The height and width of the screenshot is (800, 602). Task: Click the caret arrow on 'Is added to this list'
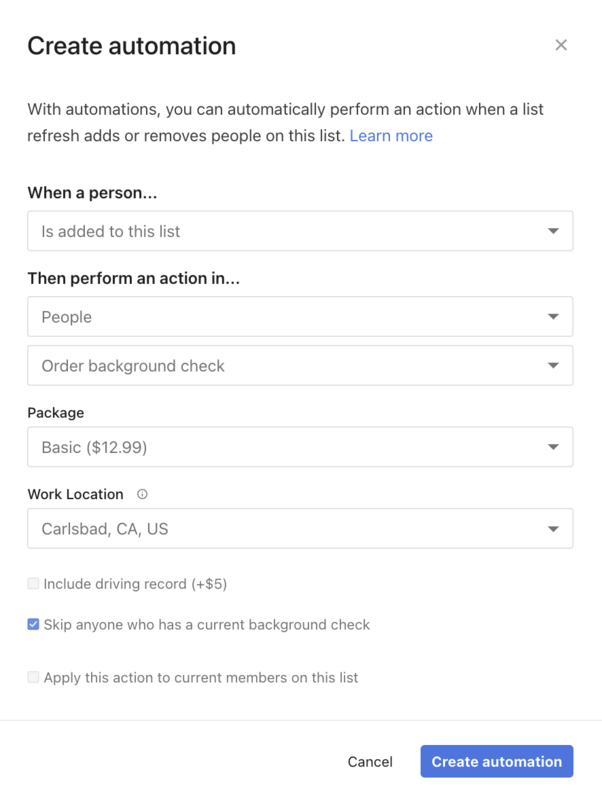pyautogui.click(x=553, y=231)
